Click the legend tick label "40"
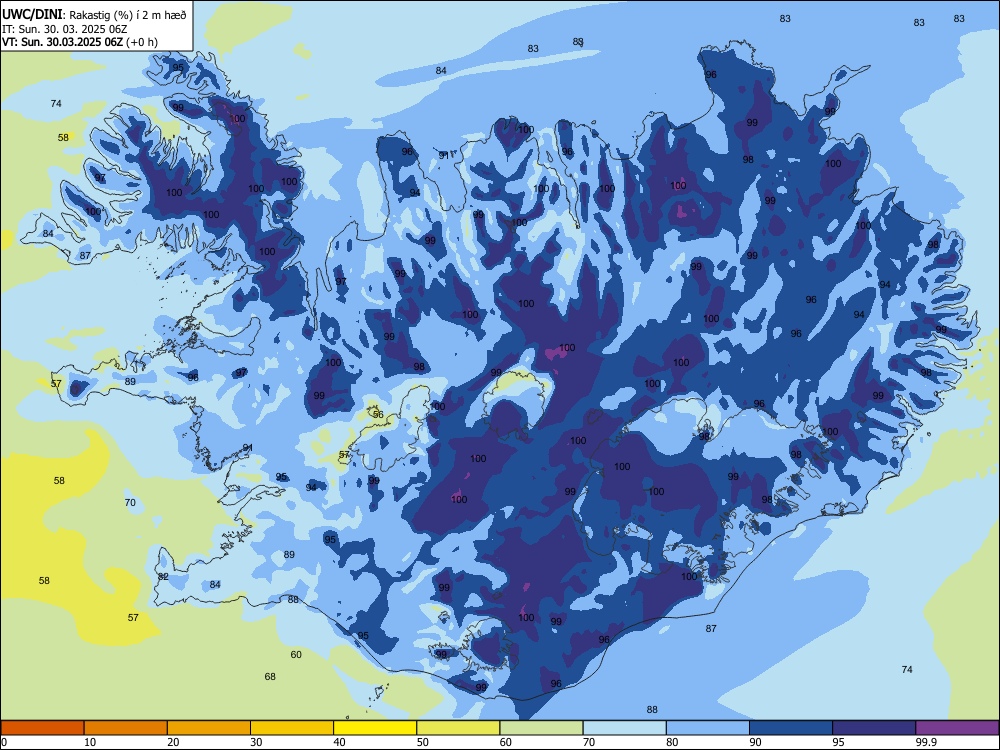Screen dimensions: 1000x750 [339, 742]
